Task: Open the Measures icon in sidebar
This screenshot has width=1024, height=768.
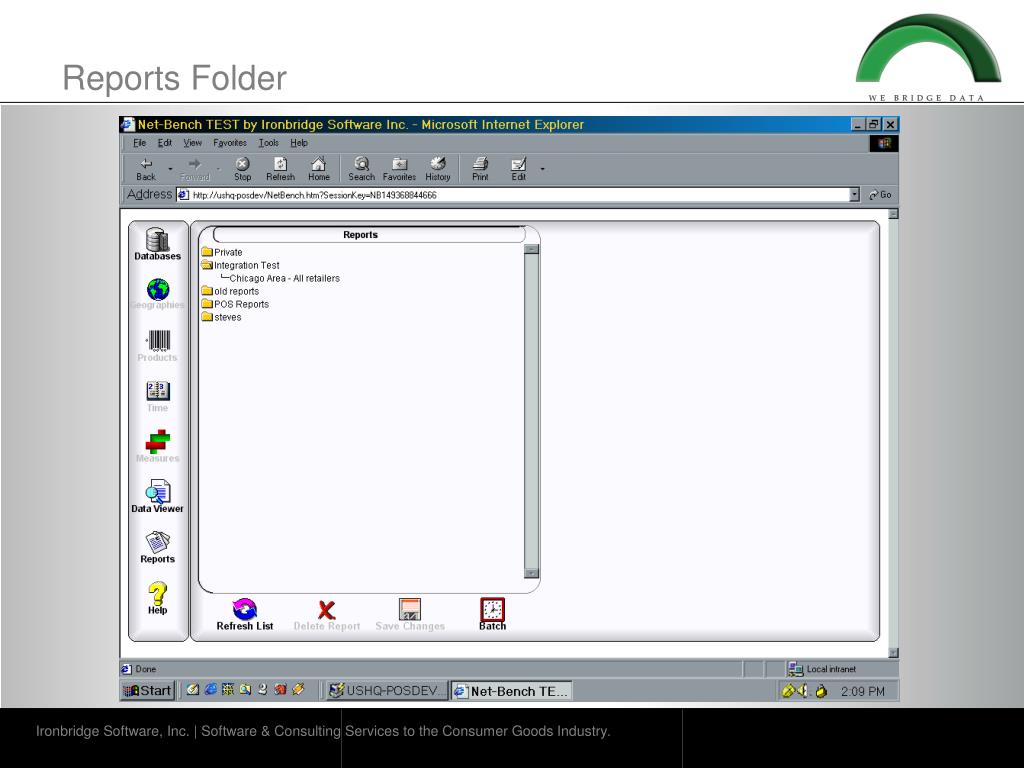Action: (158, 441)
